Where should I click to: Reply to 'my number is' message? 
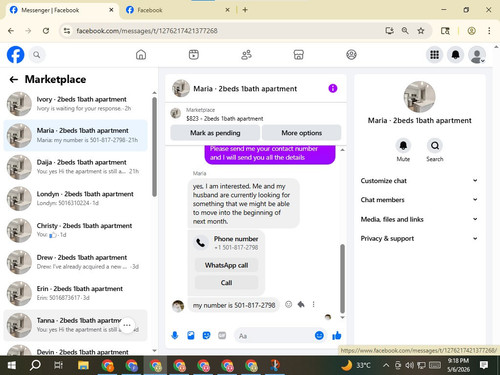pyautogui.click(x=301, y=304)
